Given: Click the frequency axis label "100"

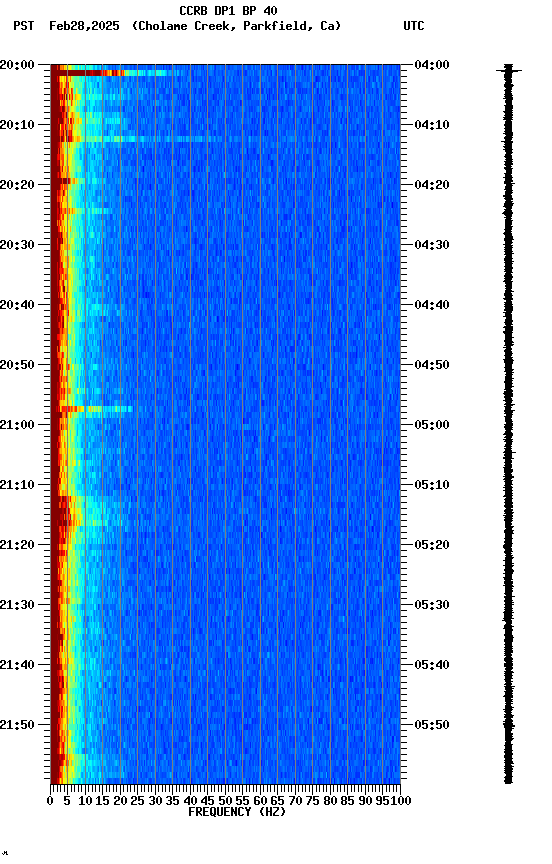Looking at the screenshot, I should click(x=401, y=801).
